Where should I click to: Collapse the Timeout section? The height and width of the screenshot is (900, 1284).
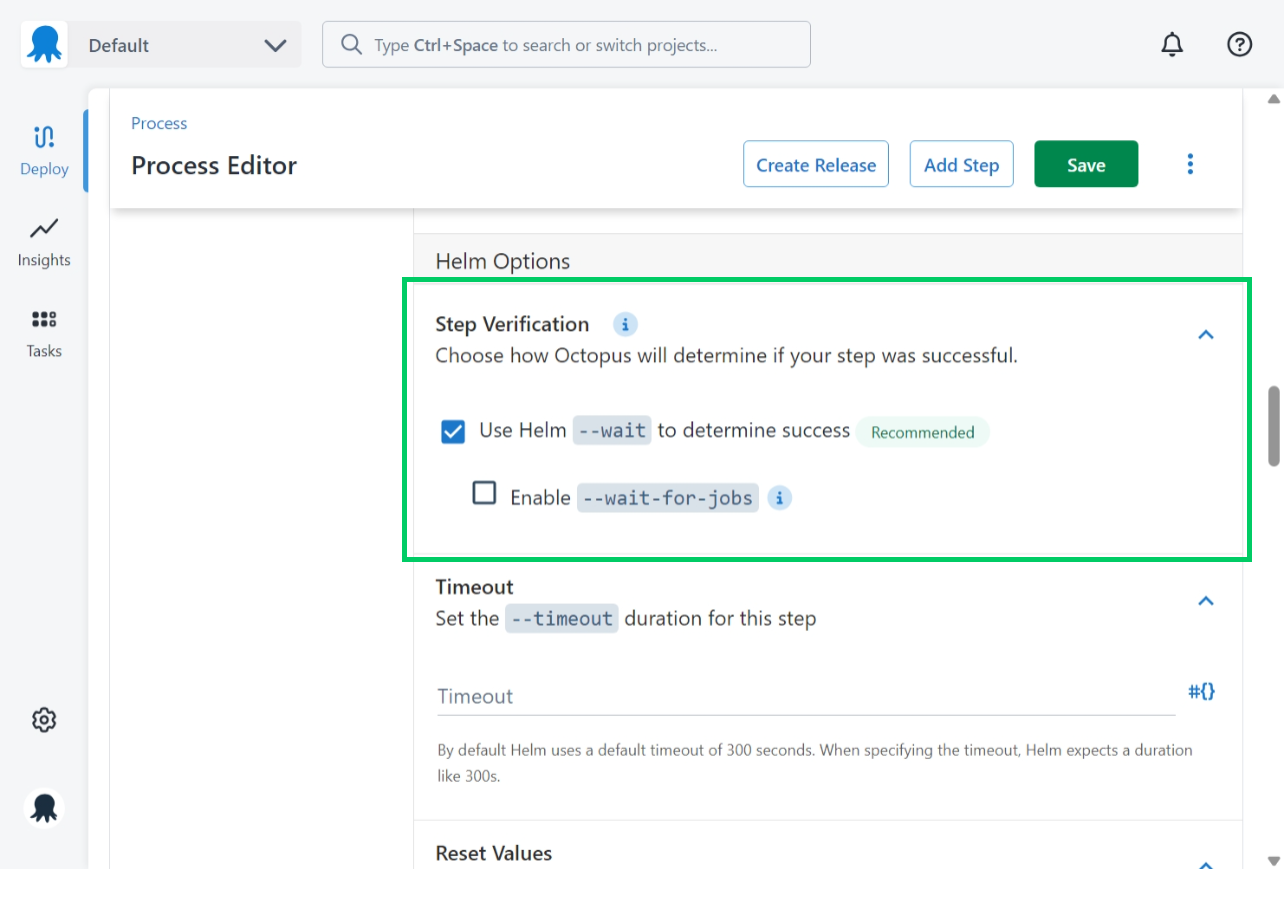tap(1206, 601)
